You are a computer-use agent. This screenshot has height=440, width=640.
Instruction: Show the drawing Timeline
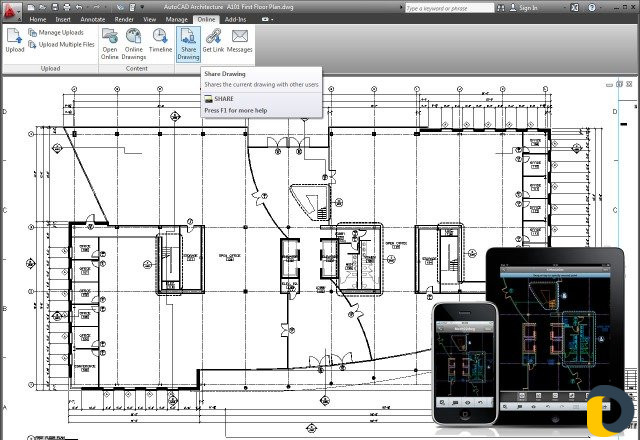(160, 40)
